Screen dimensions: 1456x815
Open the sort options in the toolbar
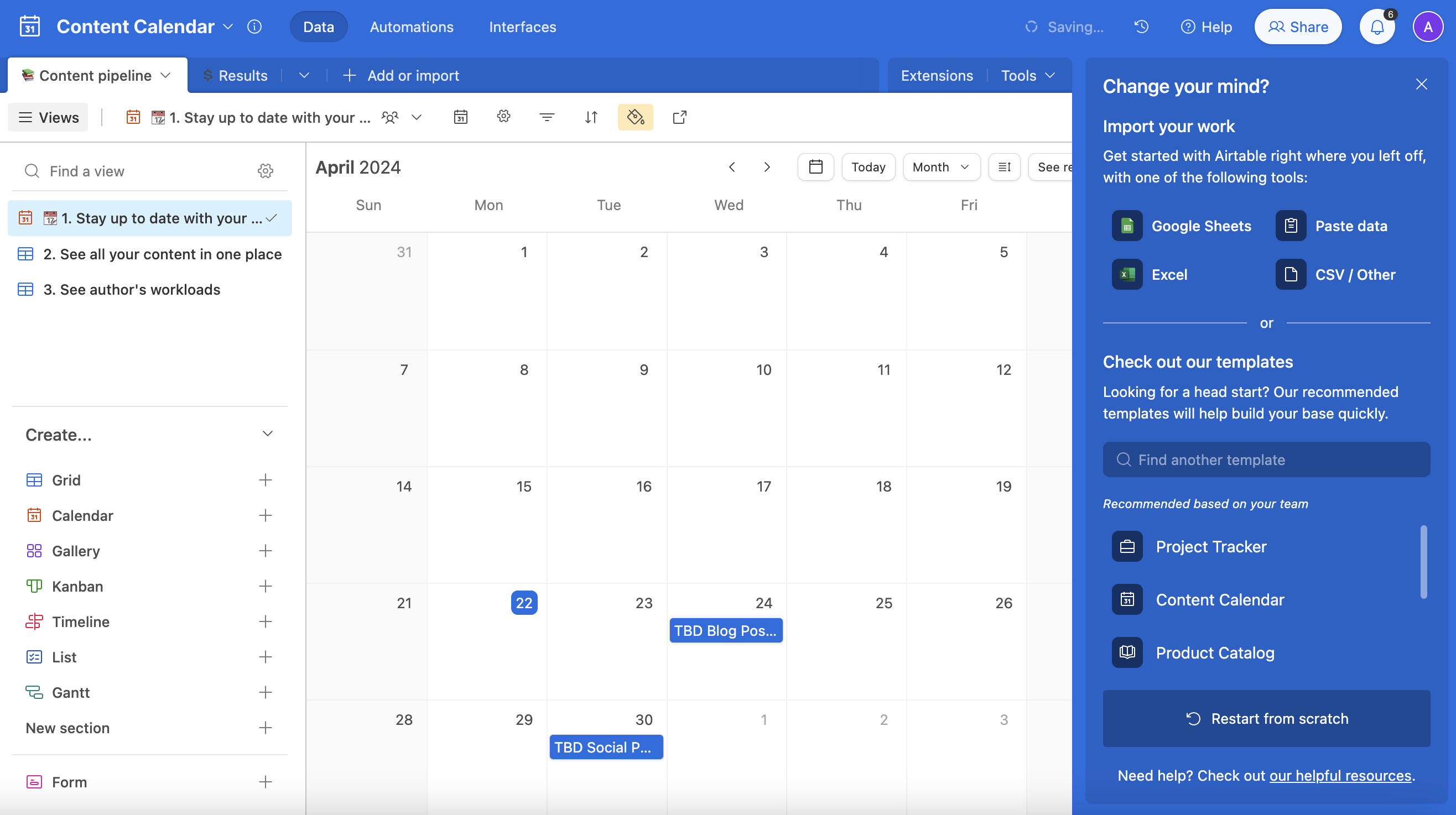[x=591, y=117]
